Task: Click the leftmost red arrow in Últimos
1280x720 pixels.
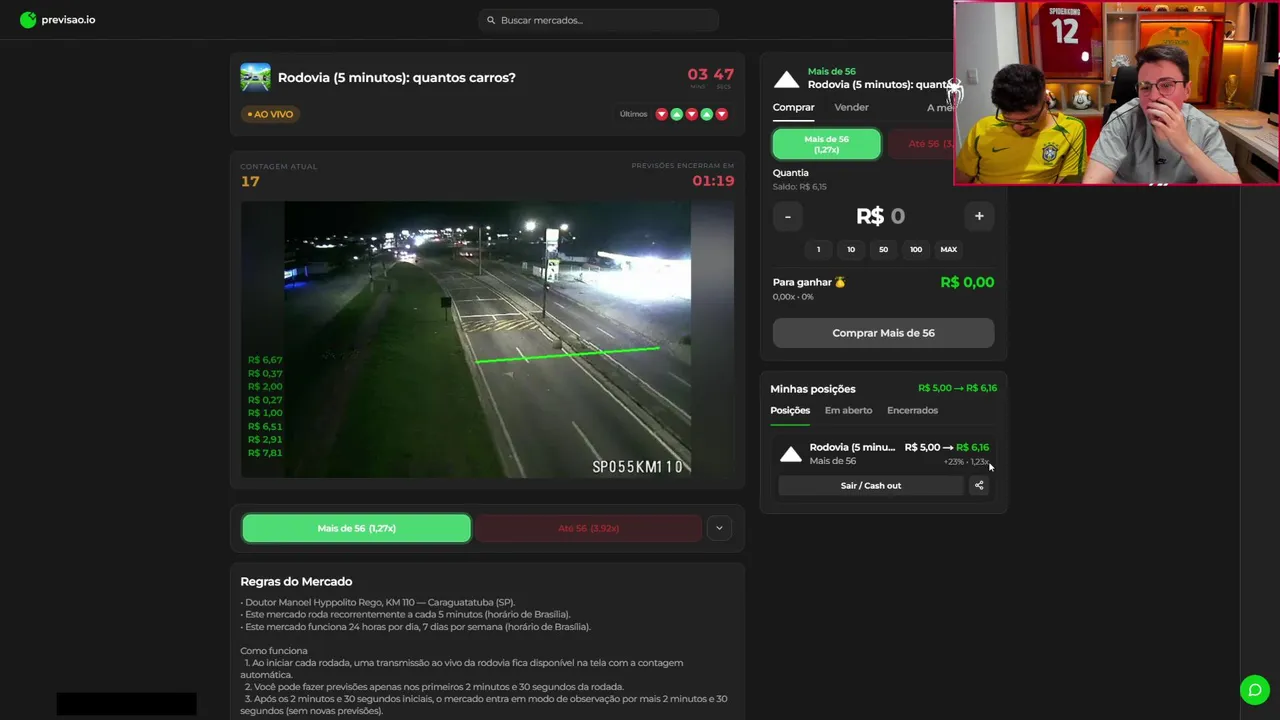Action: [661, 114]
